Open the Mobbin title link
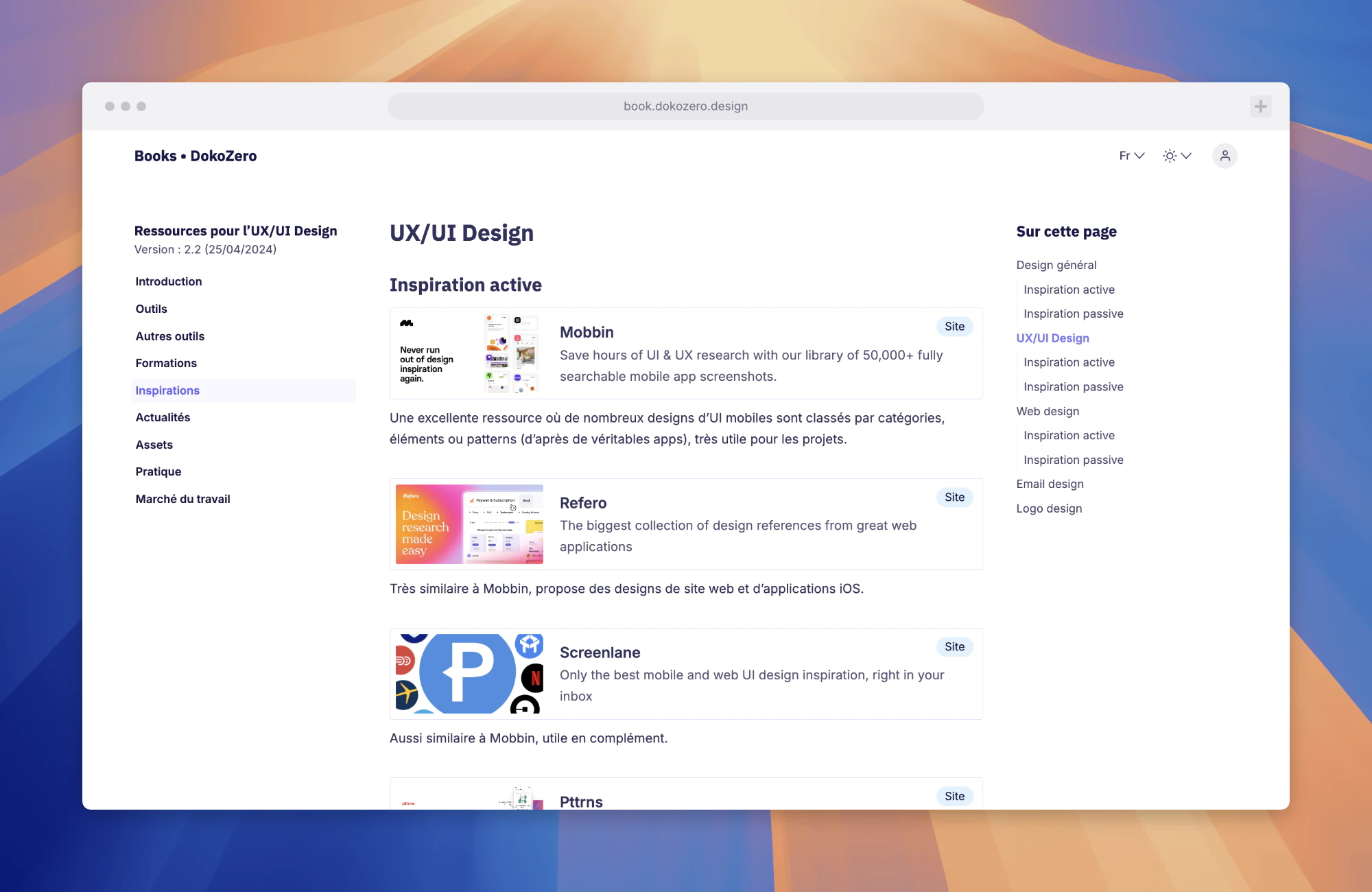Viewport: 1372px width, 892px height. tap(587, 332)
